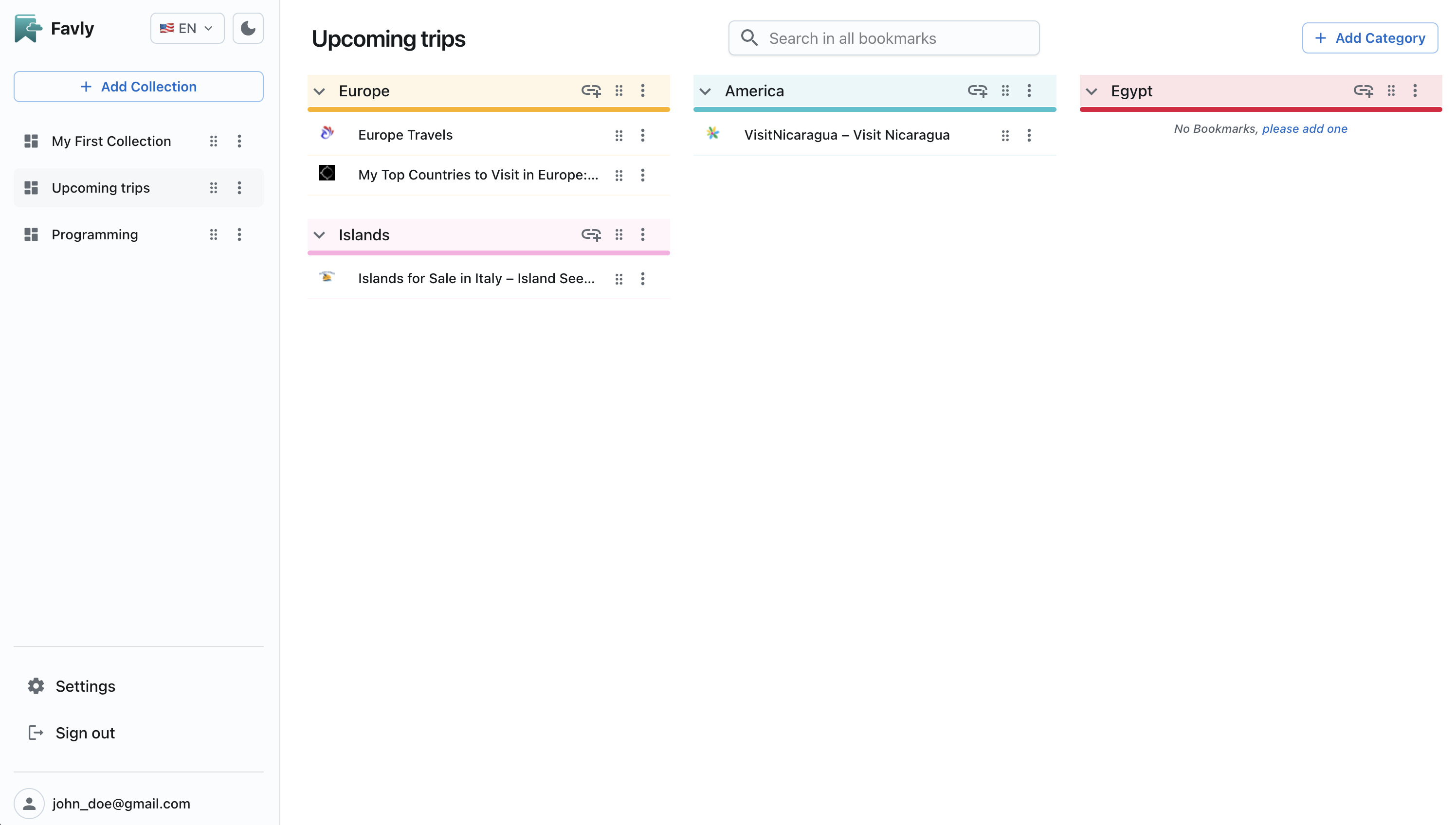The width and height of the screenshot is (1456, 825).
Task: Click the add bookmark link icon in Europe
Action: (591, 90)
